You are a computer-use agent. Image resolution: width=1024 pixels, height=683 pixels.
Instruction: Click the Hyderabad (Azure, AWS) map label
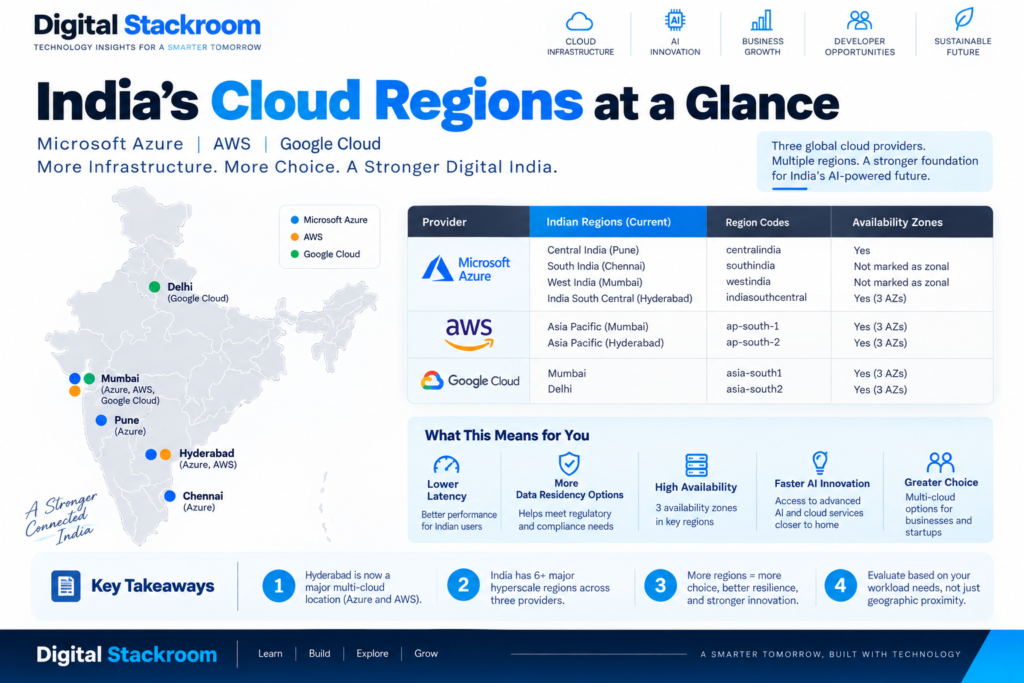[208, 458]
